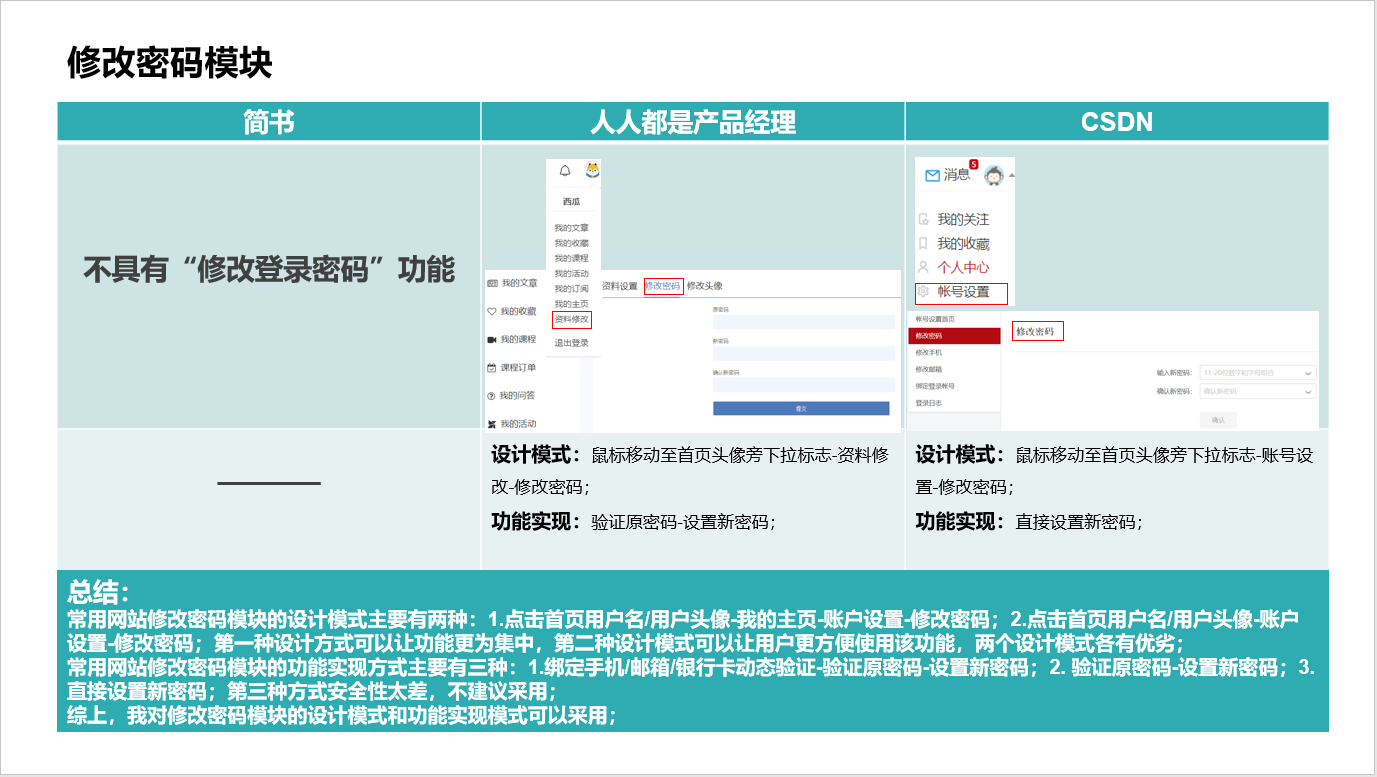This screenshot has height=777, width=1377.
Task: Click the gear icon before 帐号设置
Action: coord(924,292)
